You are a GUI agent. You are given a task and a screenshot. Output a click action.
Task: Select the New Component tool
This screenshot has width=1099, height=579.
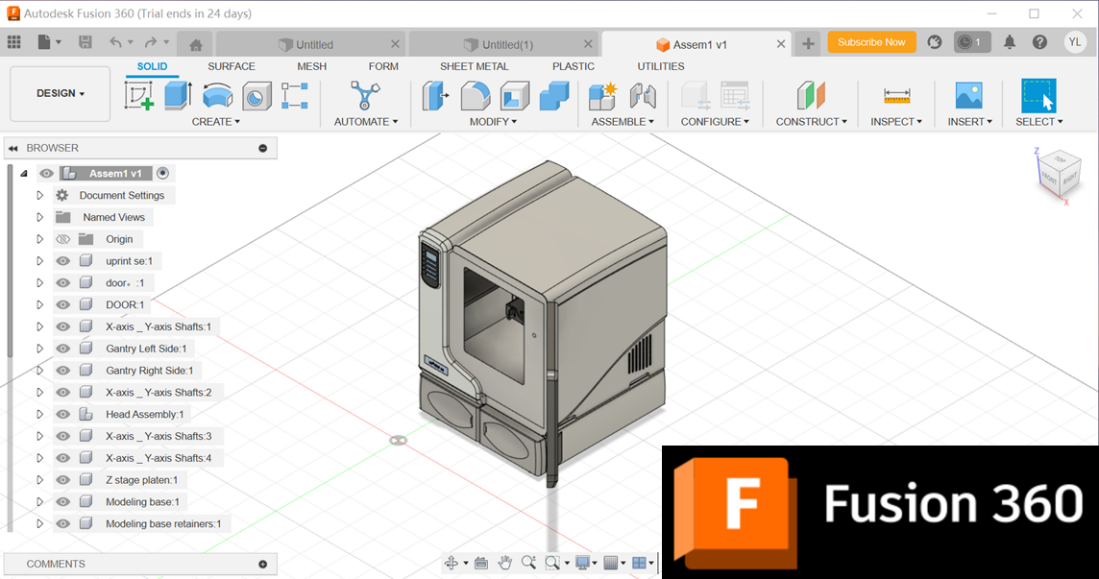pos(603,95)
